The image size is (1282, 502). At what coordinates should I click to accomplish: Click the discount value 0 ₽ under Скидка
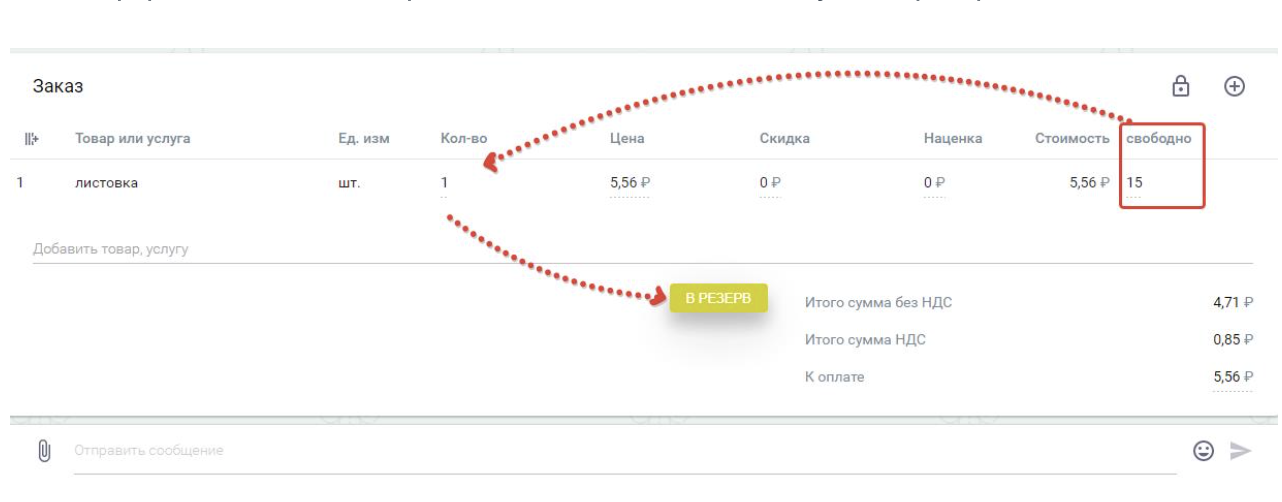(770, 183)
